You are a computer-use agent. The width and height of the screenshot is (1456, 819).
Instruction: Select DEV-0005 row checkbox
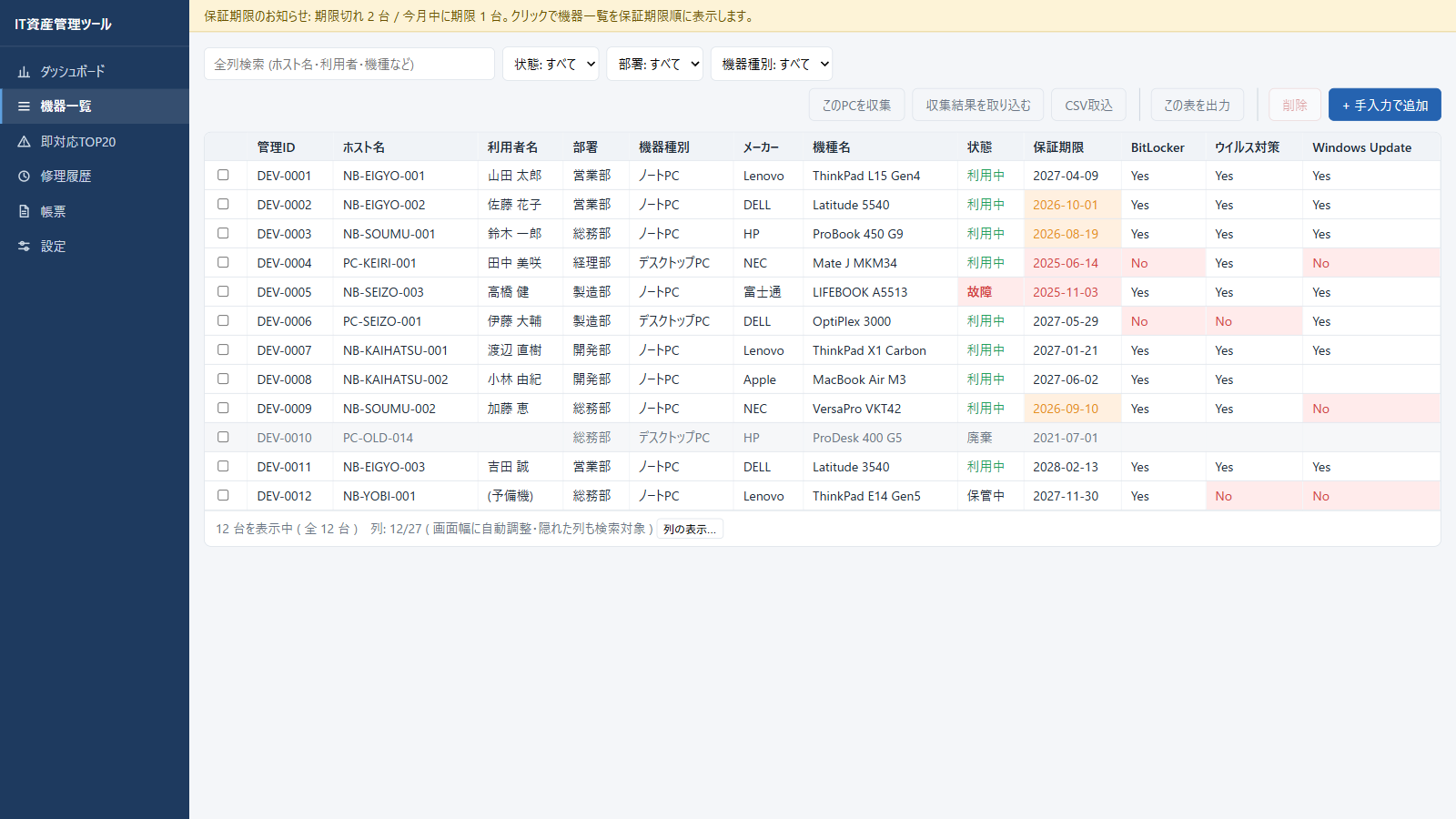[223, 291]
